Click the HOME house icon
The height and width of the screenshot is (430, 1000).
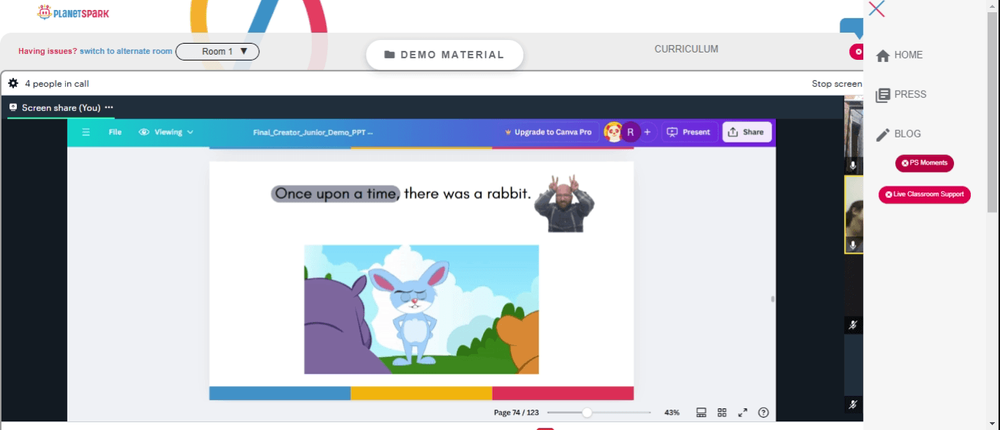point(883,56)
